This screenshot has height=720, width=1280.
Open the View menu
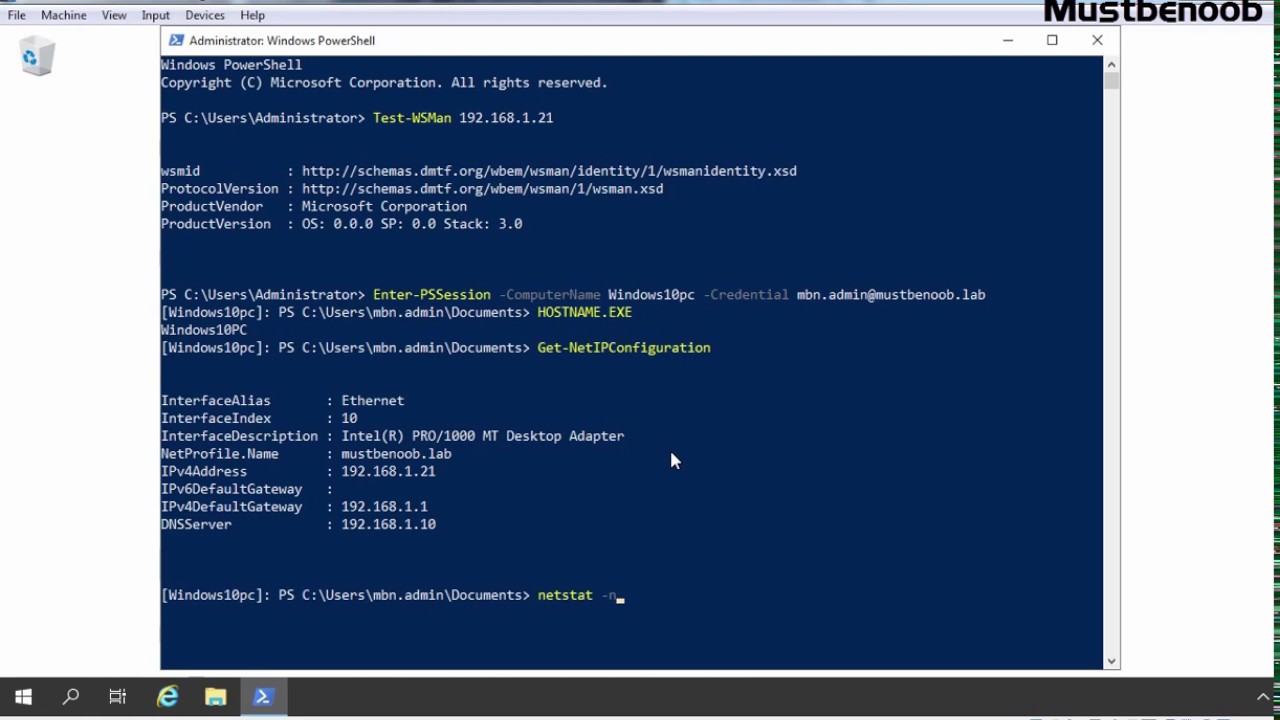coord(114,15)
